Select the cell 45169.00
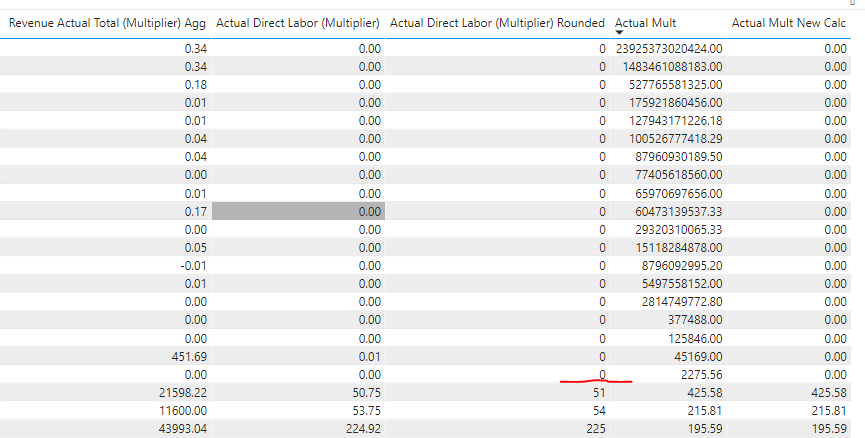 pyautogui.click(x=698, y=356)
